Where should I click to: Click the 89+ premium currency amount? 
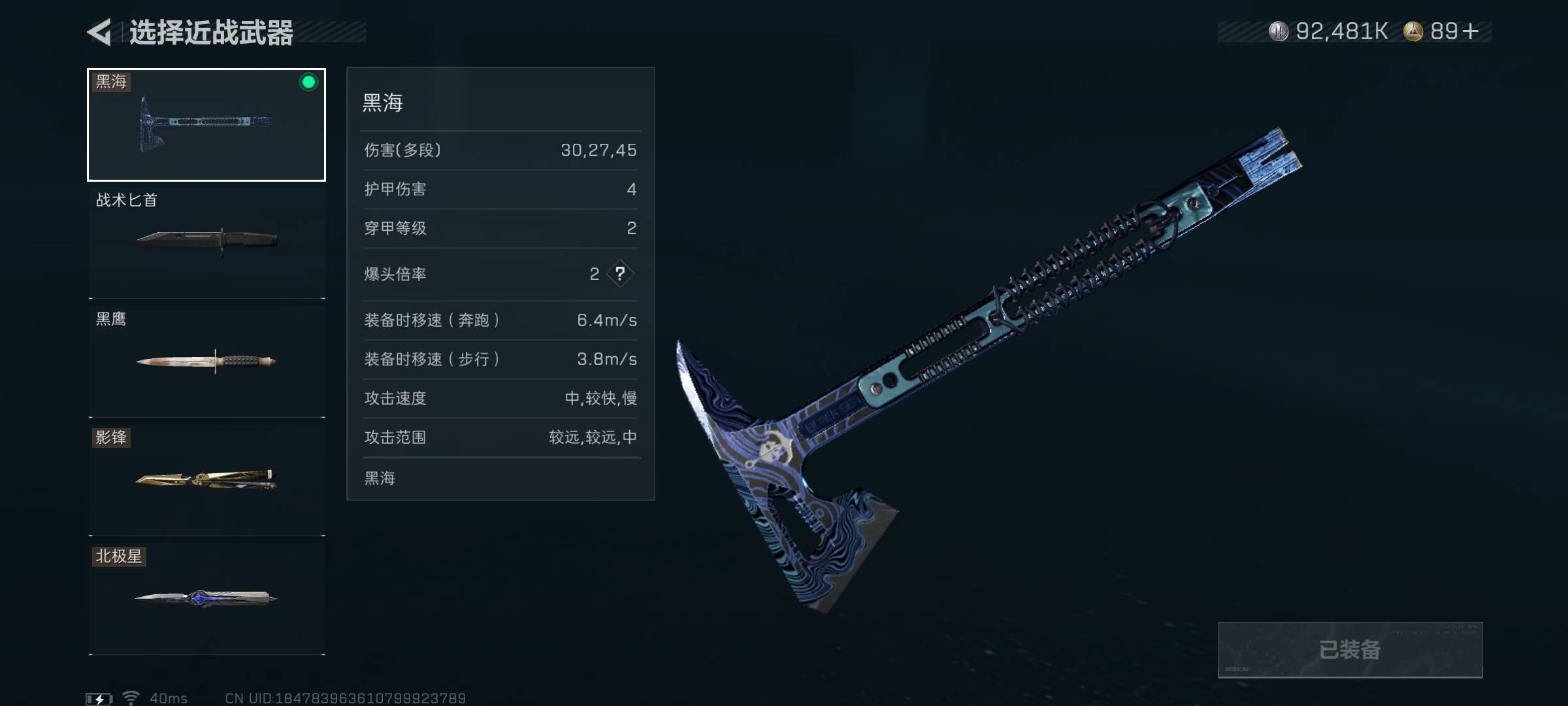(1454, 31)
